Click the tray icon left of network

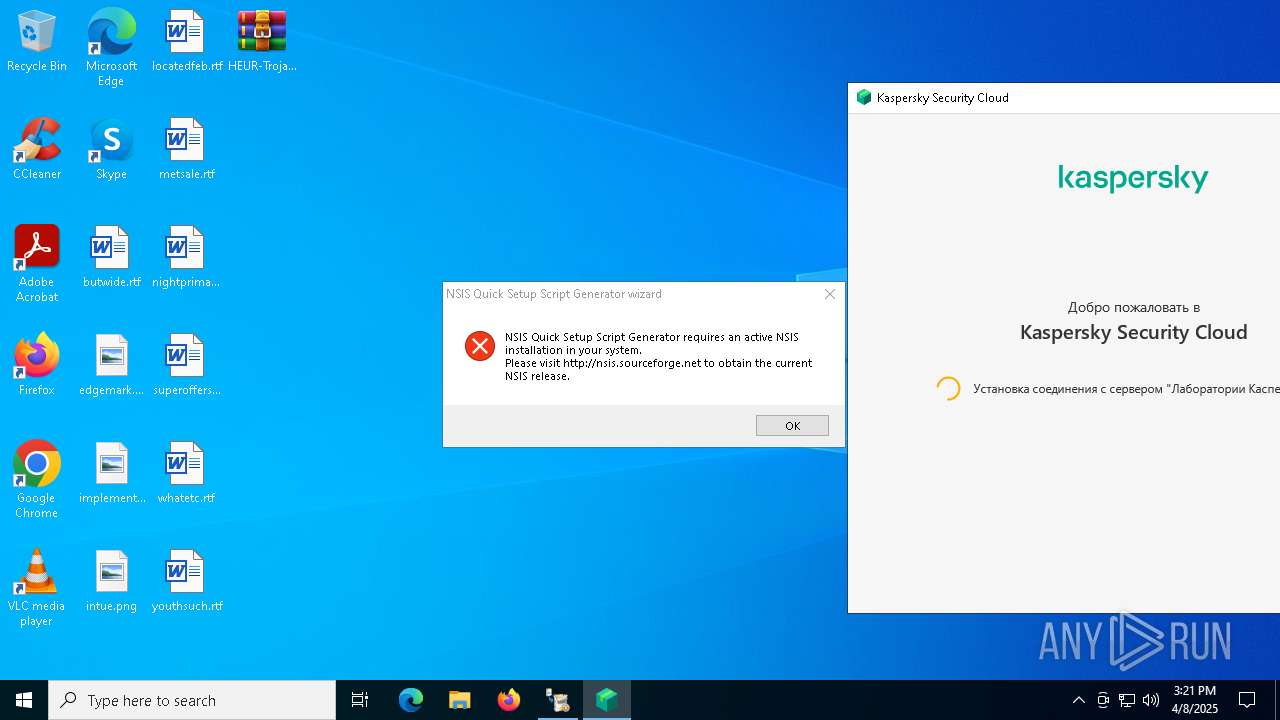point(1103,700)
